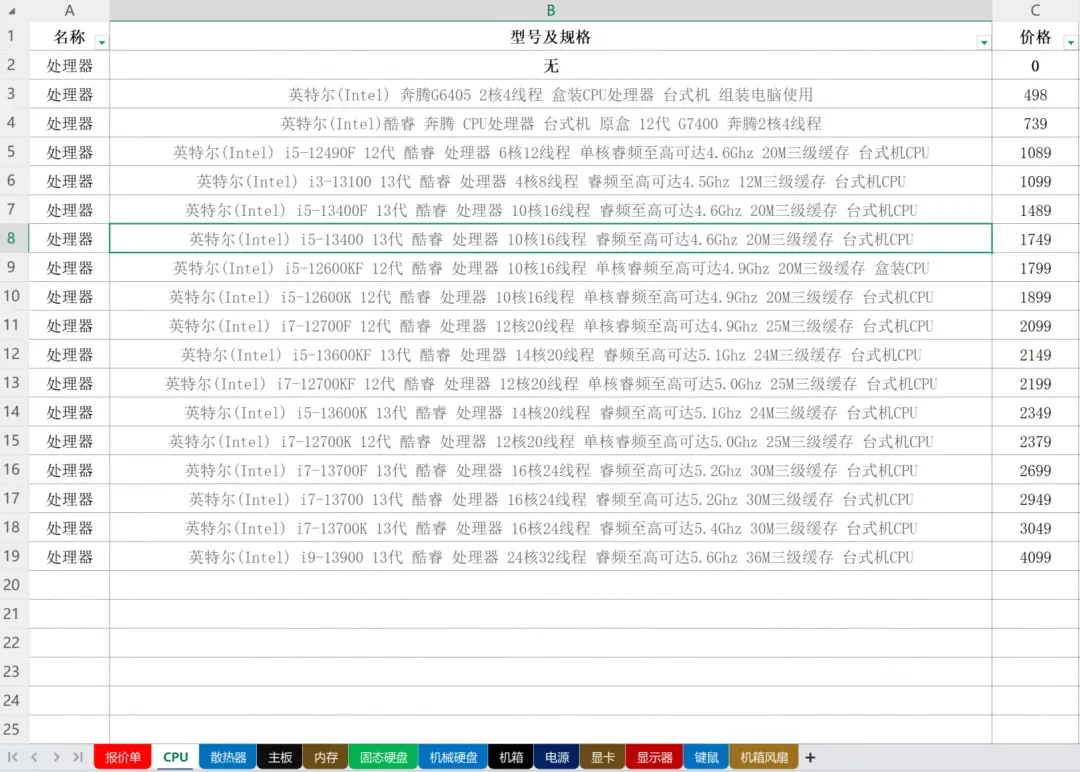Select the i5-12490F description cell

[550, 152]
